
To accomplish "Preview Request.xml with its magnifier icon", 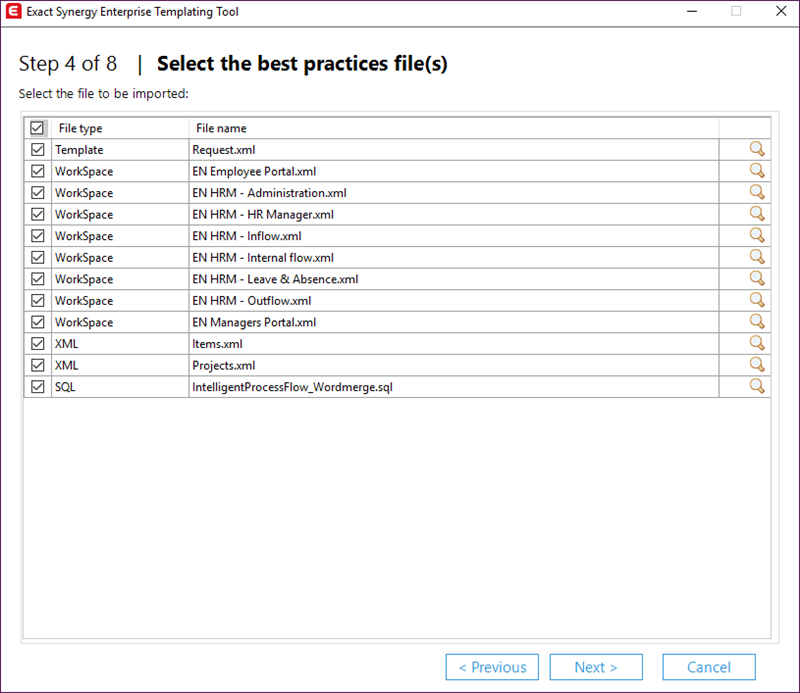I will point(757,149).
